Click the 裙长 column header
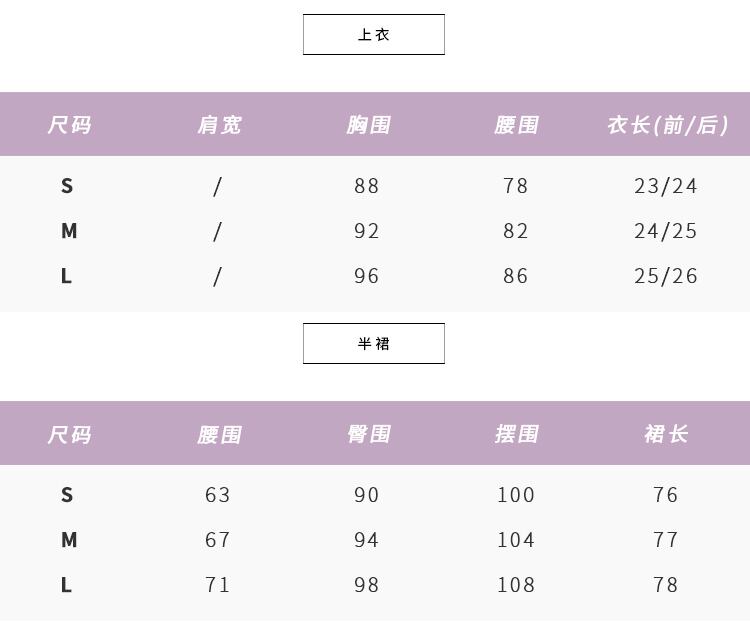750x623 pixels. click(x=666, y=434)
